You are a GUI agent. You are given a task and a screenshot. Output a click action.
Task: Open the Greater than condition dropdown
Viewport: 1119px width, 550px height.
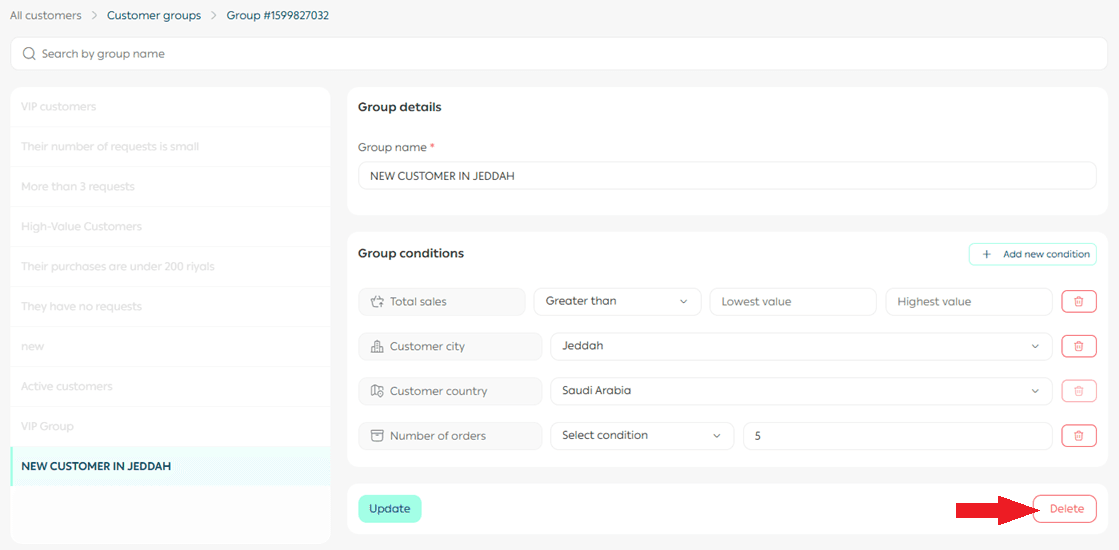tap(617, 301)
